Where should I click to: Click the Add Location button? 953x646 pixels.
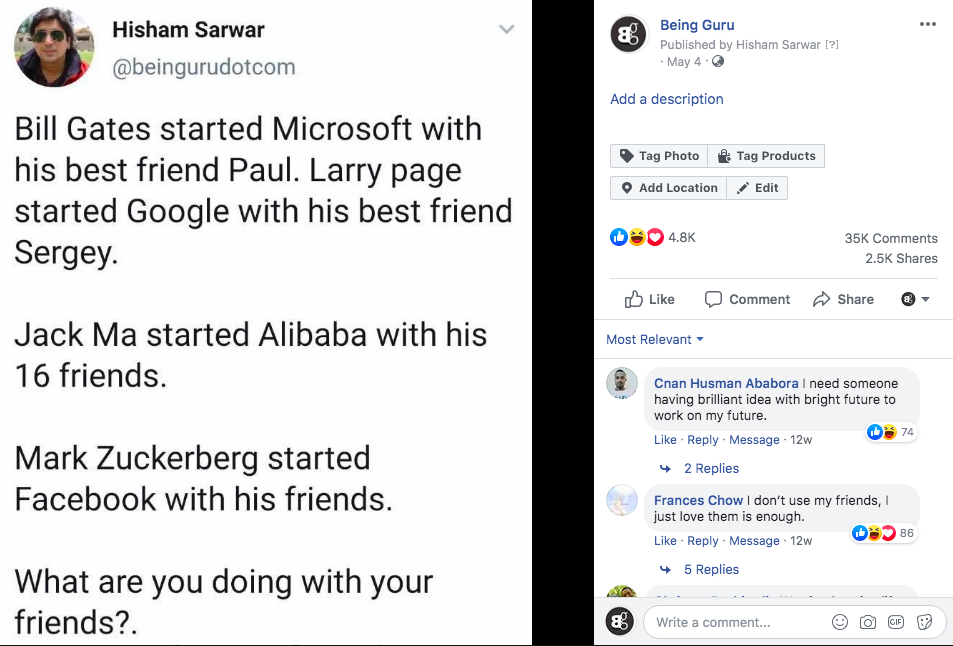[668, 188]
